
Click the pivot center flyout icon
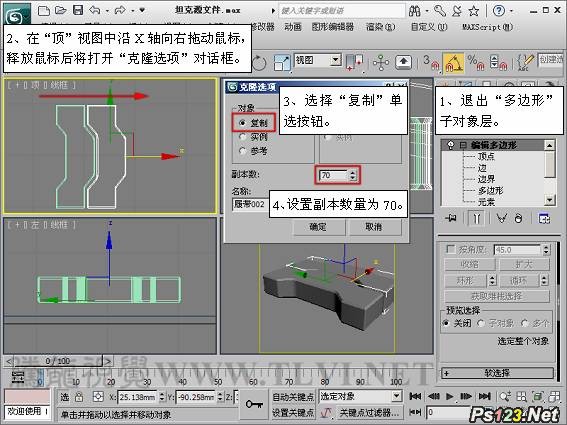(354, 62)
